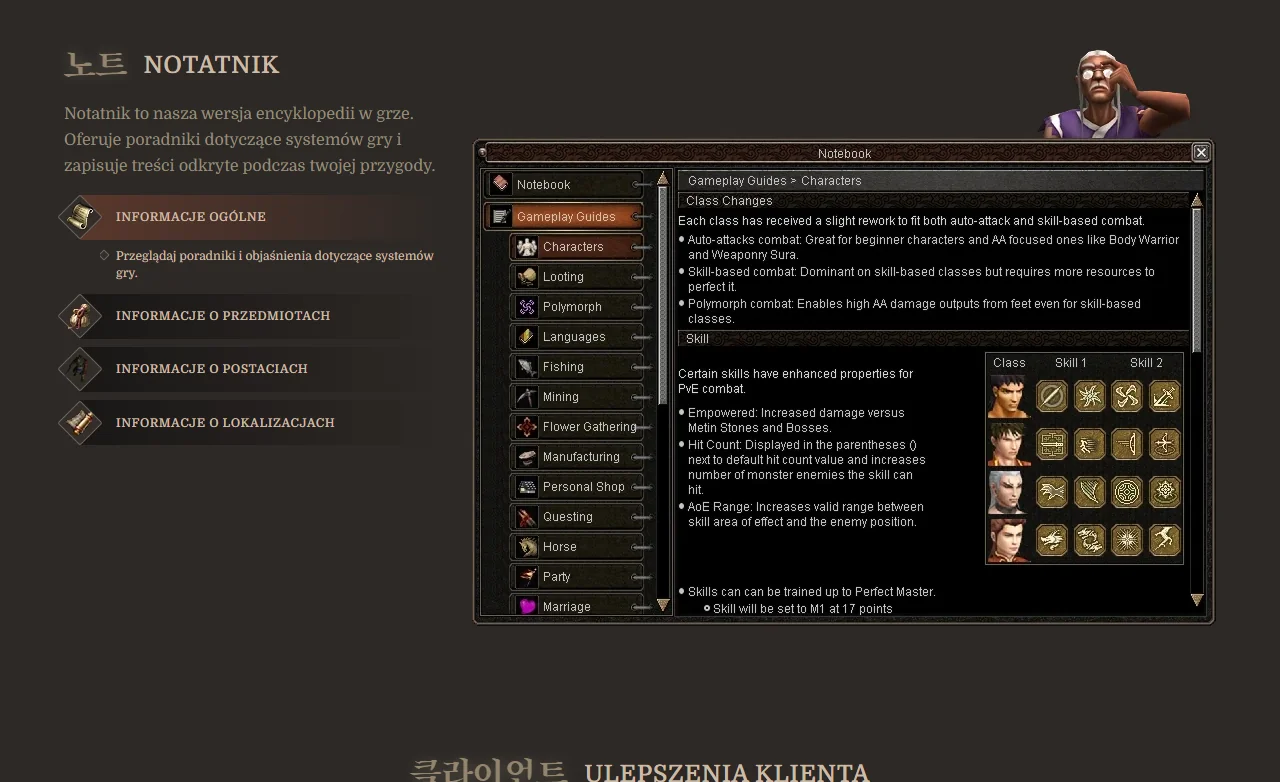Click the 'Gameplay Guides > Characters' breadcrumb
This screenshot has height=782, width=1280.
[775, 181]
